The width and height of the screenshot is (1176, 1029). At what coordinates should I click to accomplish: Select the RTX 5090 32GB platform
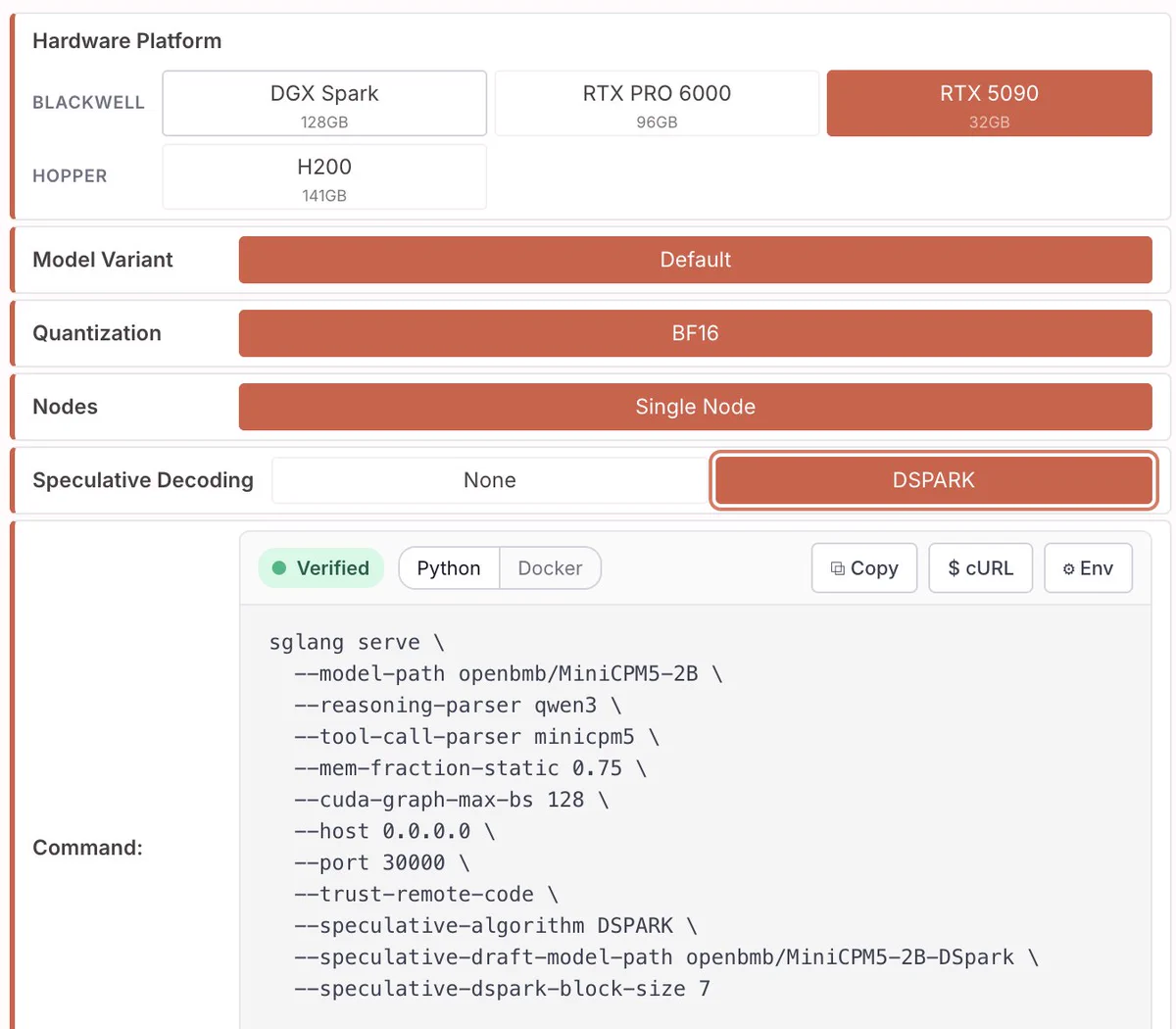990,103
